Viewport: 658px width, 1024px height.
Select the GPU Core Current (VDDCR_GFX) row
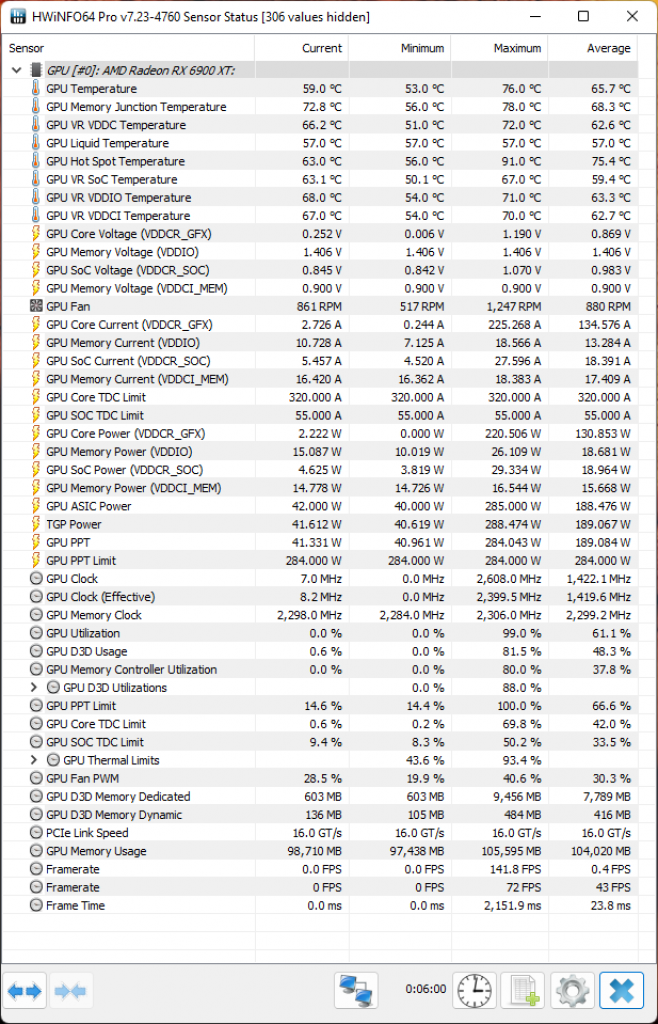pos(320,325)
